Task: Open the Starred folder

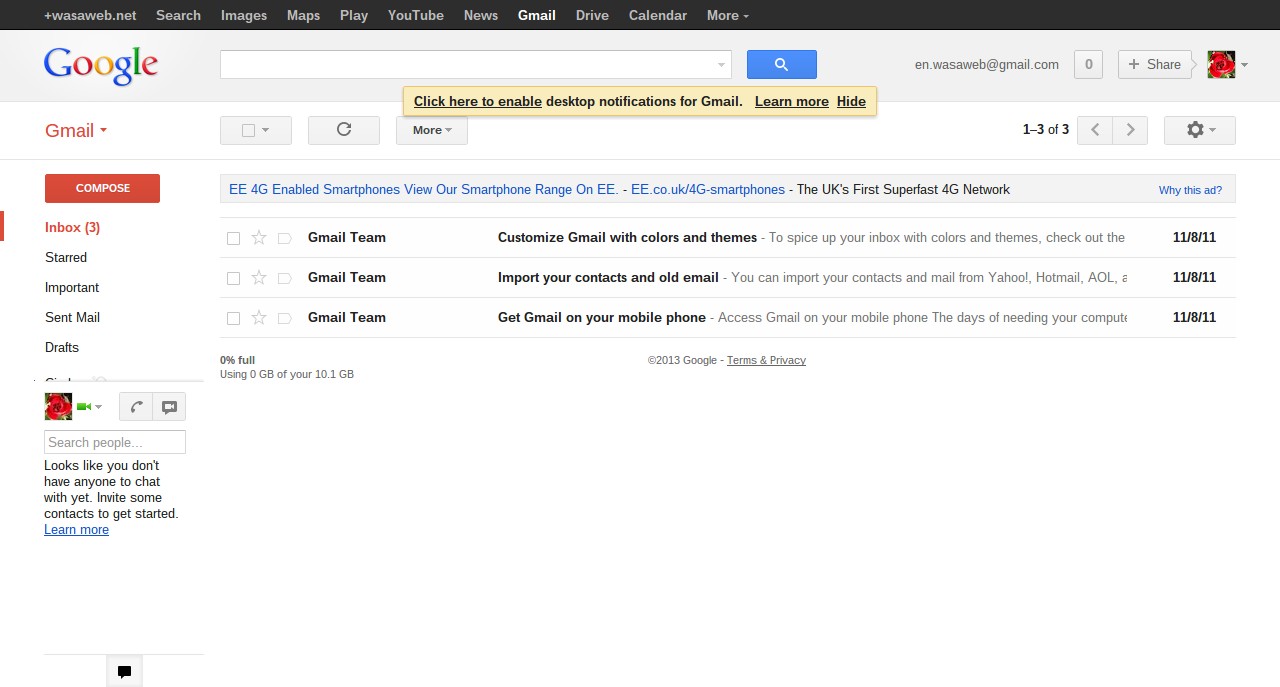Action: click(66, 257)
